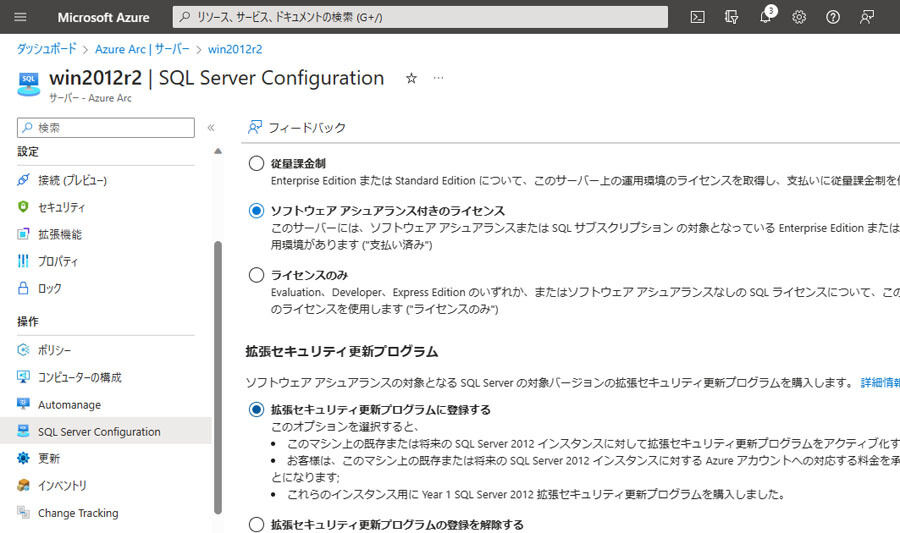Collapse the sidebar with the double chevron
The width and height of the screenshot is (900, 533).
[211, 127]
